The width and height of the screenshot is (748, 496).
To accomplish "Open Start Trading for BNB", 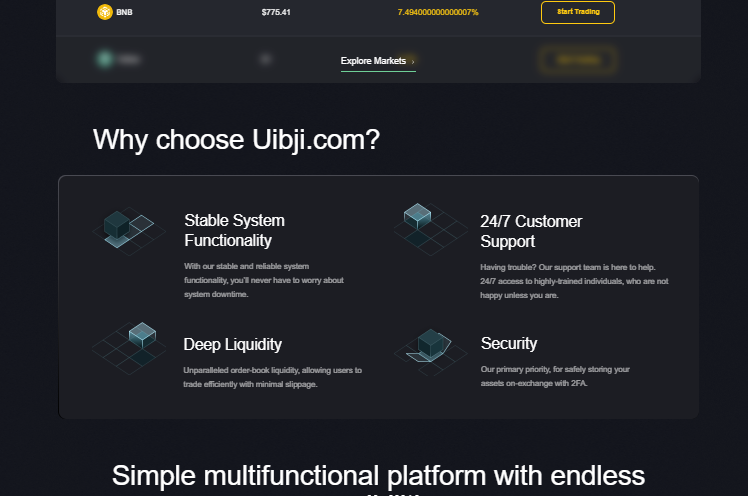I will [x=578, y=12].
